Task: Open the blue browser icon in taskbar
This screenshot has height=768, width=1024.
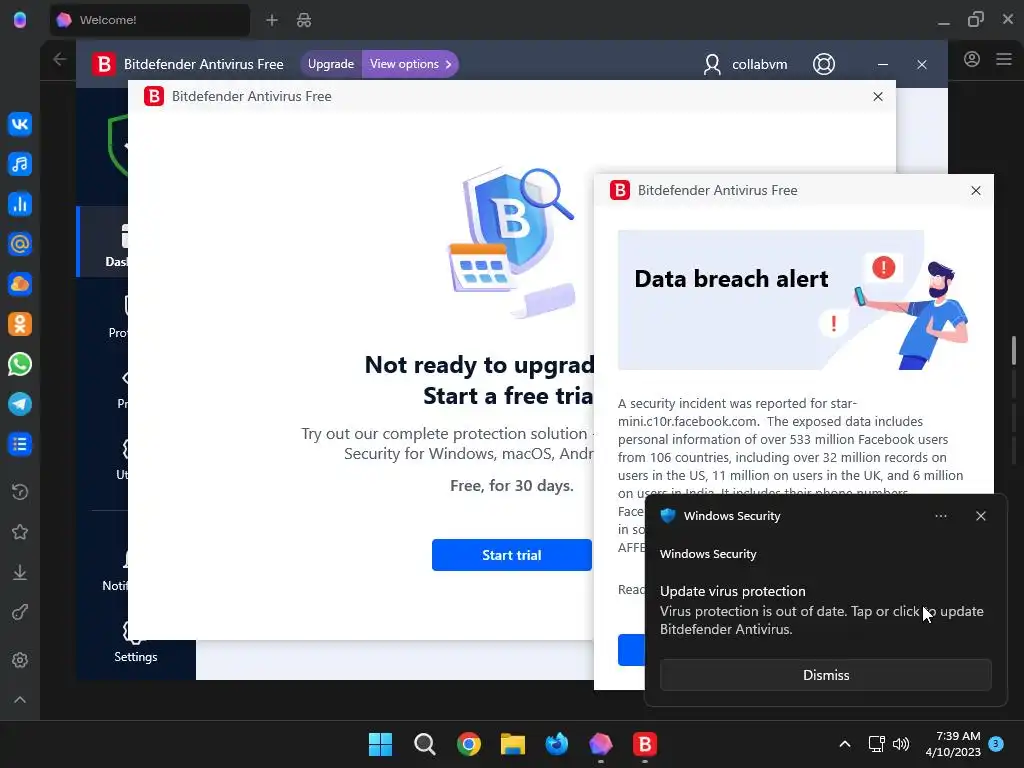Action: coord(556,744)
